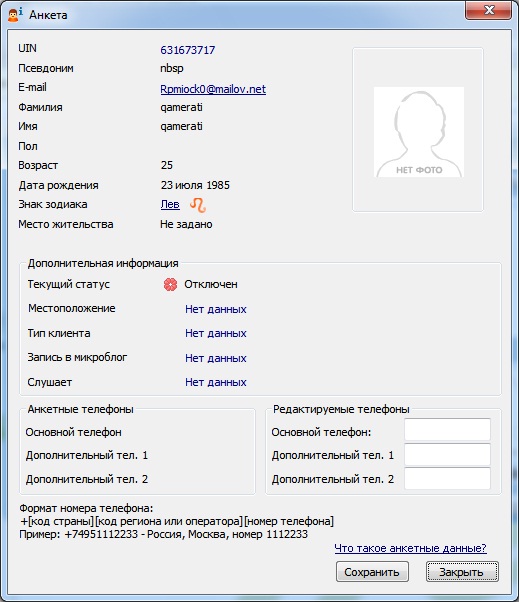Image resolution: width=519 pixels, height=602 pixels.
Task: Open the Rpmiock0@mailov.net email link
Action: (213, 89)
